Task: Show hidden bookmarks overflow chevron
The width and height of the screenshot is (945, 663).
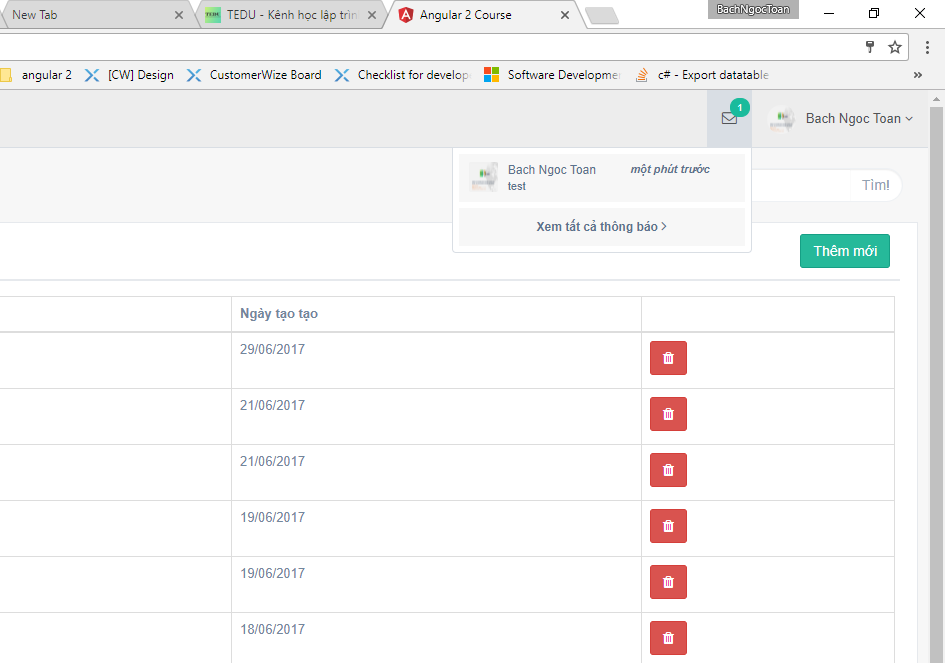Action: pyautogui.click(x=918, y=75)
